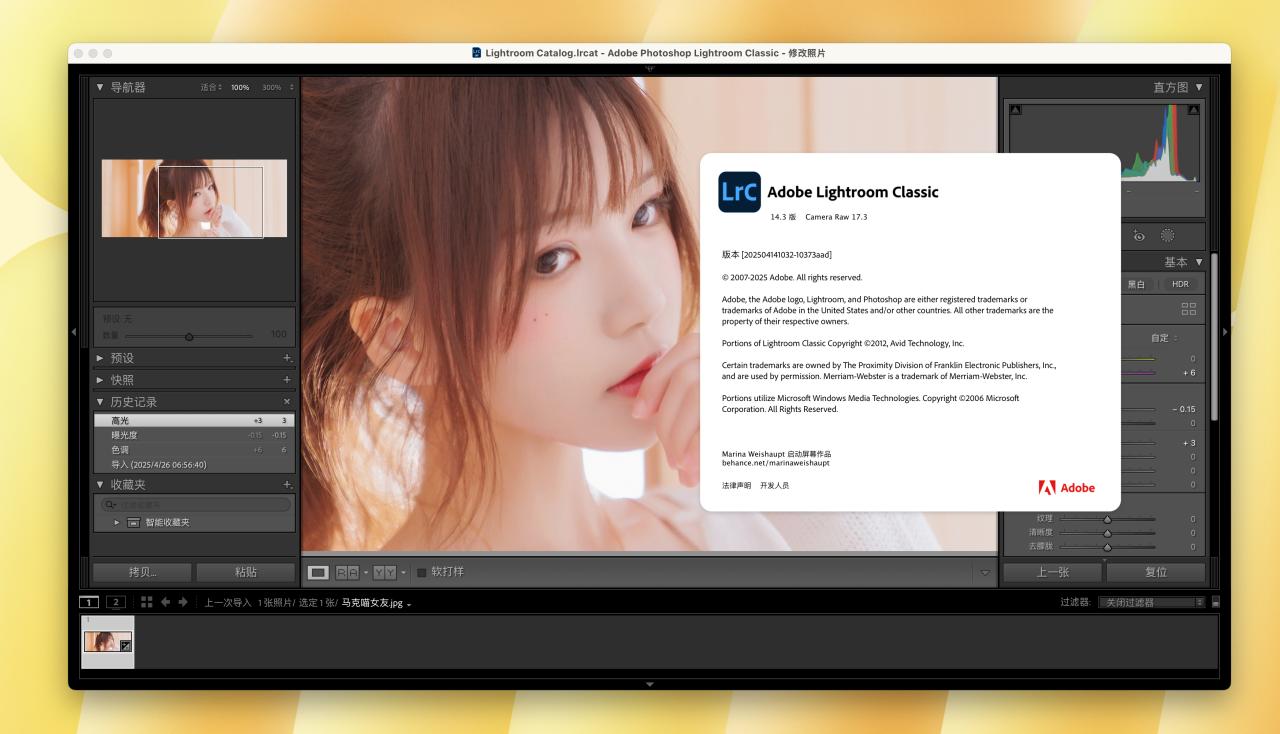Collapse the History panel
Viewport: 1280px width, 734px height.
(100, 402)
